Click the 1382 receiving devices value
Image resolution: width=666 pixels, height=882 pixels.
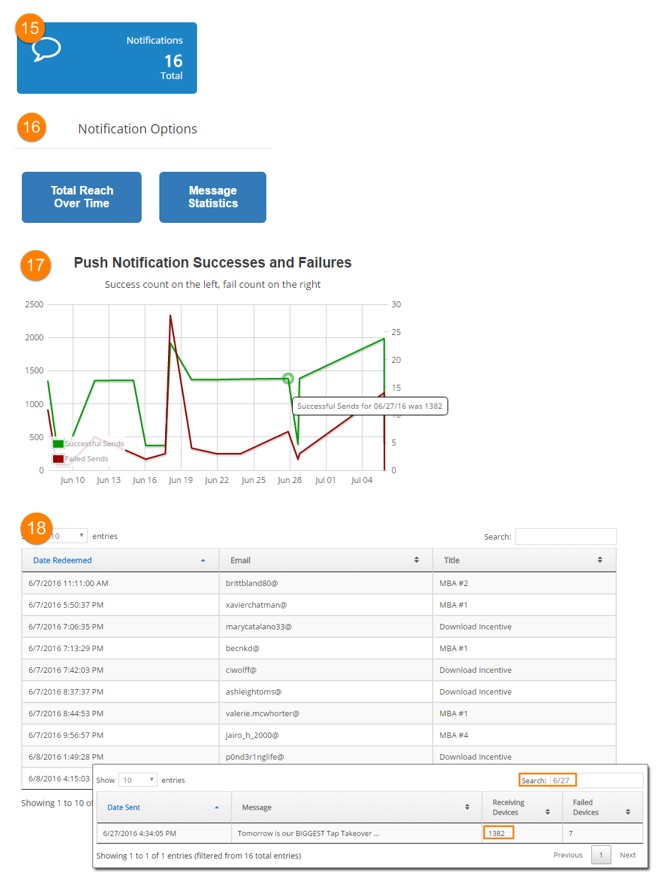(x=496, y=833)
